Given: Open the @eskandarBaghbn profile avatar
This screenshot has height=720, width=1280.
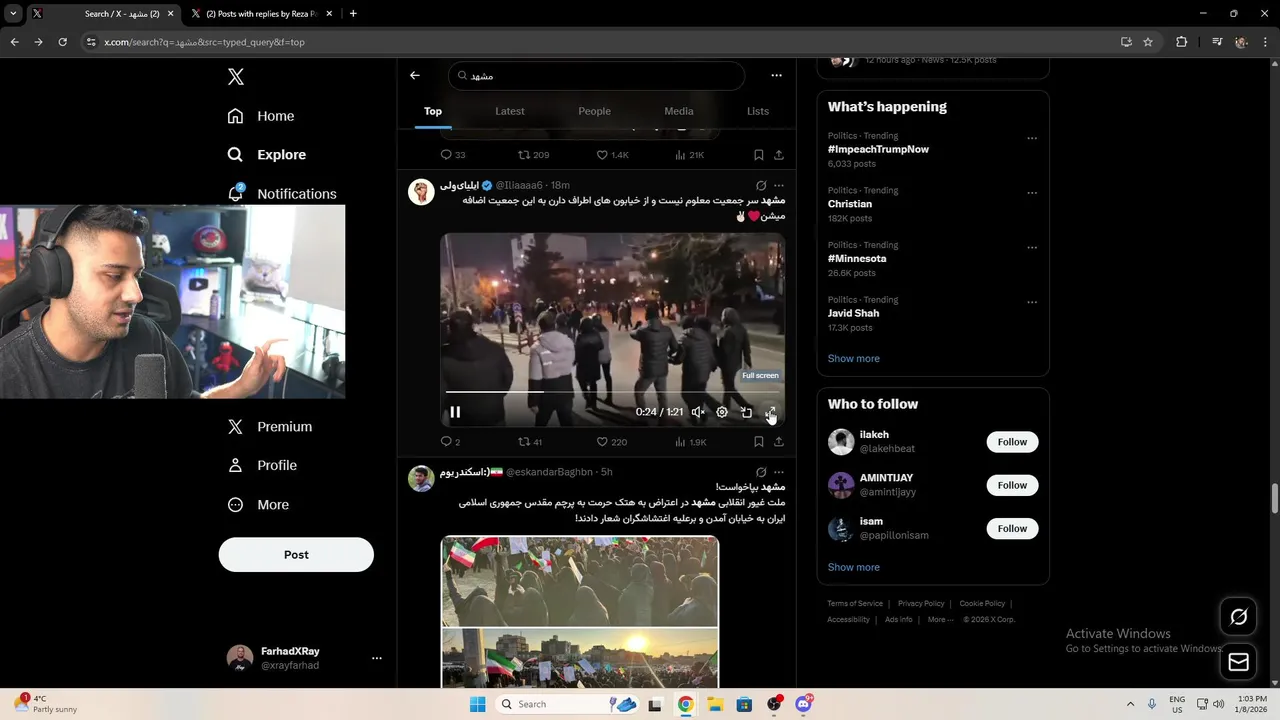Looking at the screenshot, I should [421, 479].
